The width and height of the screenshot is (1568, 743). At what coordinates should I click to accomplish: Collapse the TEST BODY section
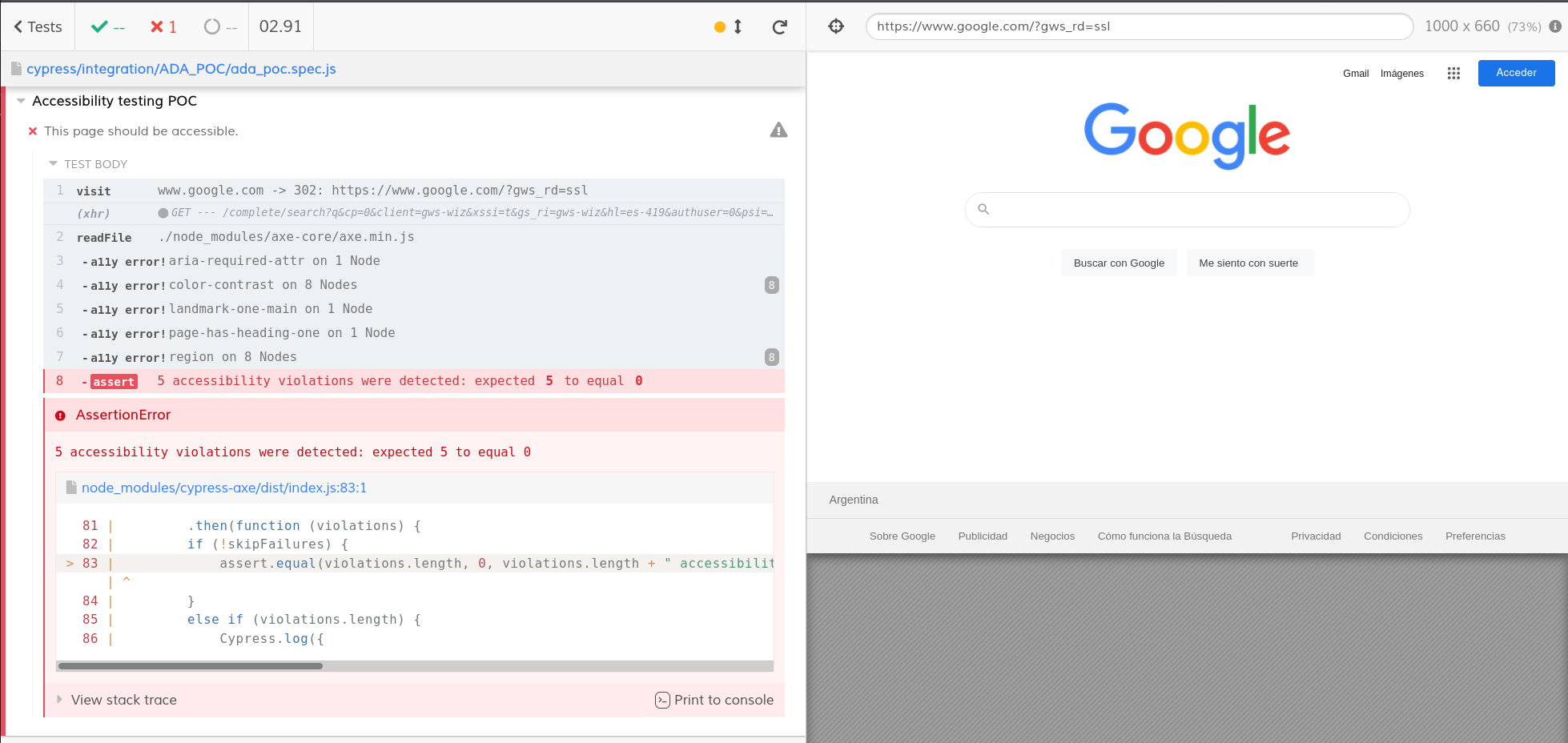click(x=88, y=164)
